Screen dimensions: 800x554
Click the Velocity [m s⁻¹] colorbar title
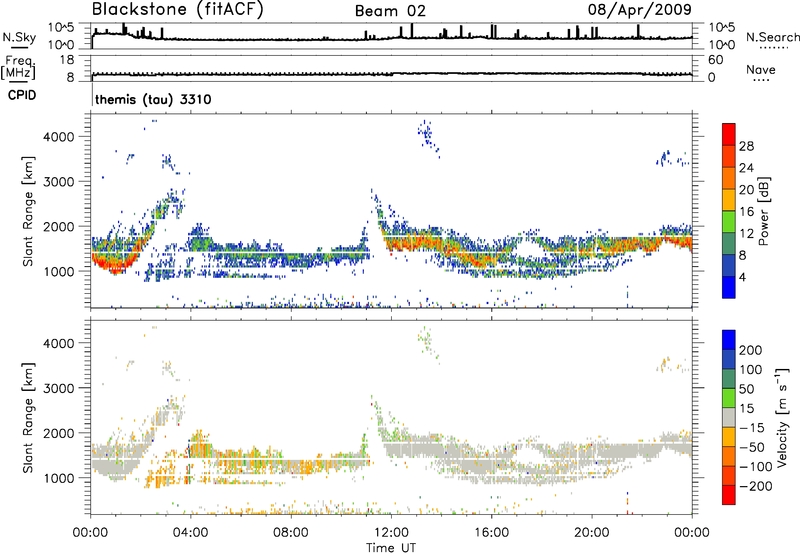(782, 417)
